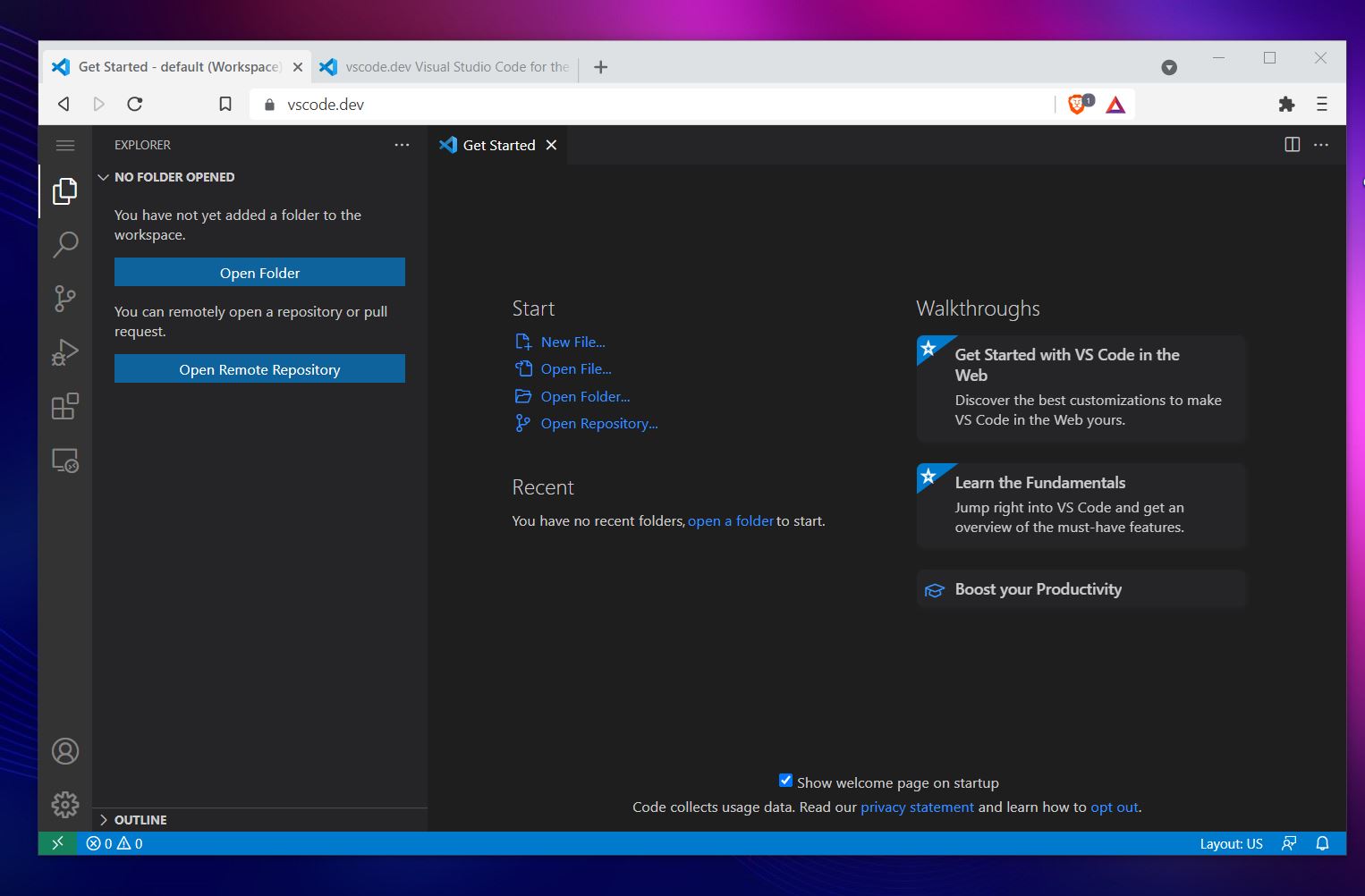
Task: Click Open Folder... link under Start
Action: pyautogui.click(x=585, y=396)
